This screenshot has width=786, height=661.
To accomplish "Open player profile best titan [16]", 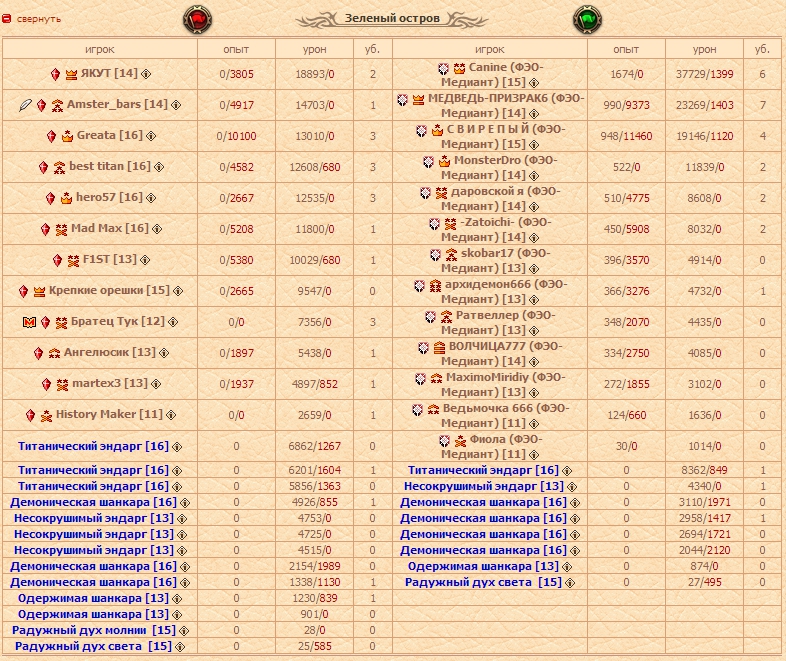I will [x=110, y=166].
